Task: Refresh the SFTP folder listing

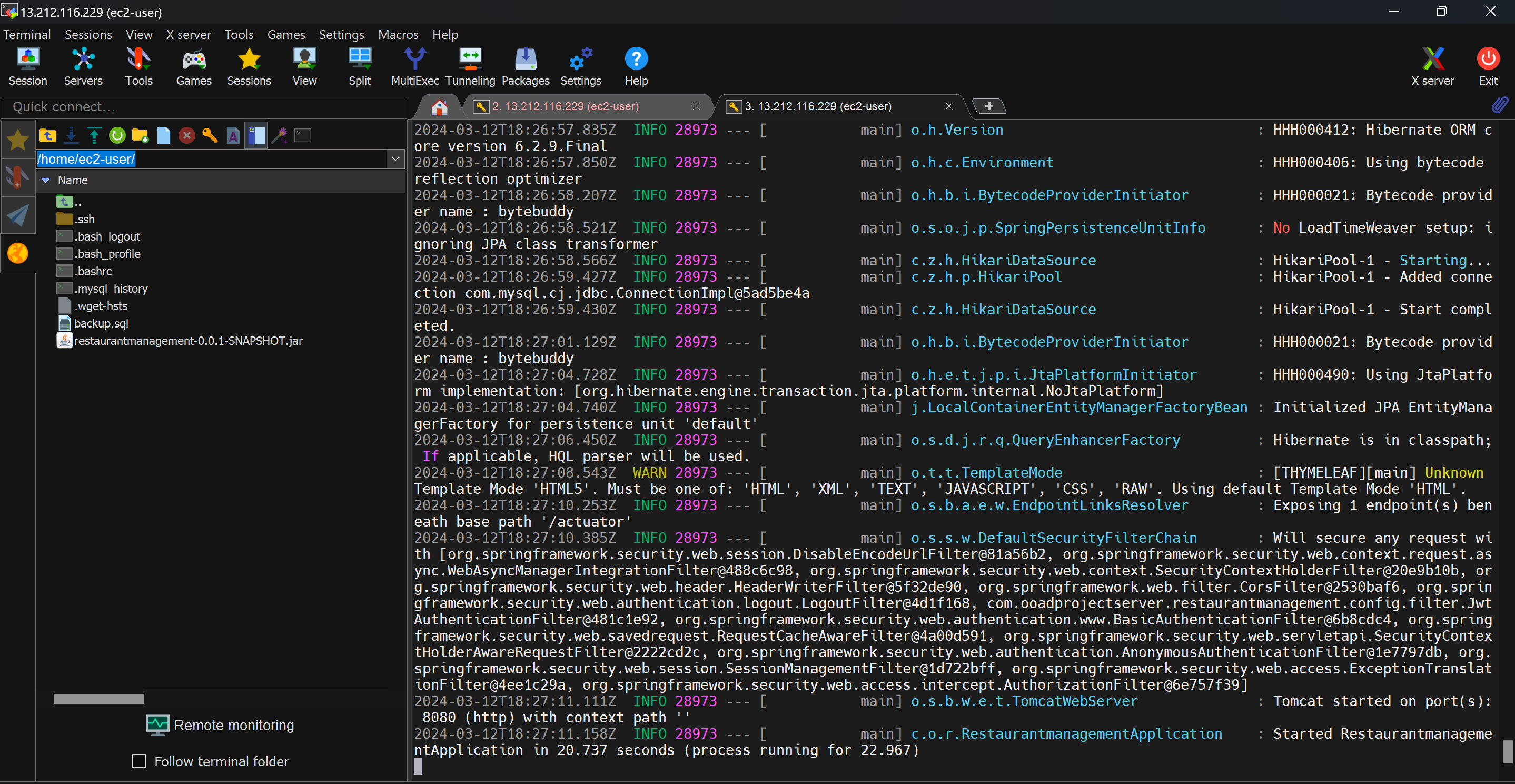Action: 117,135
